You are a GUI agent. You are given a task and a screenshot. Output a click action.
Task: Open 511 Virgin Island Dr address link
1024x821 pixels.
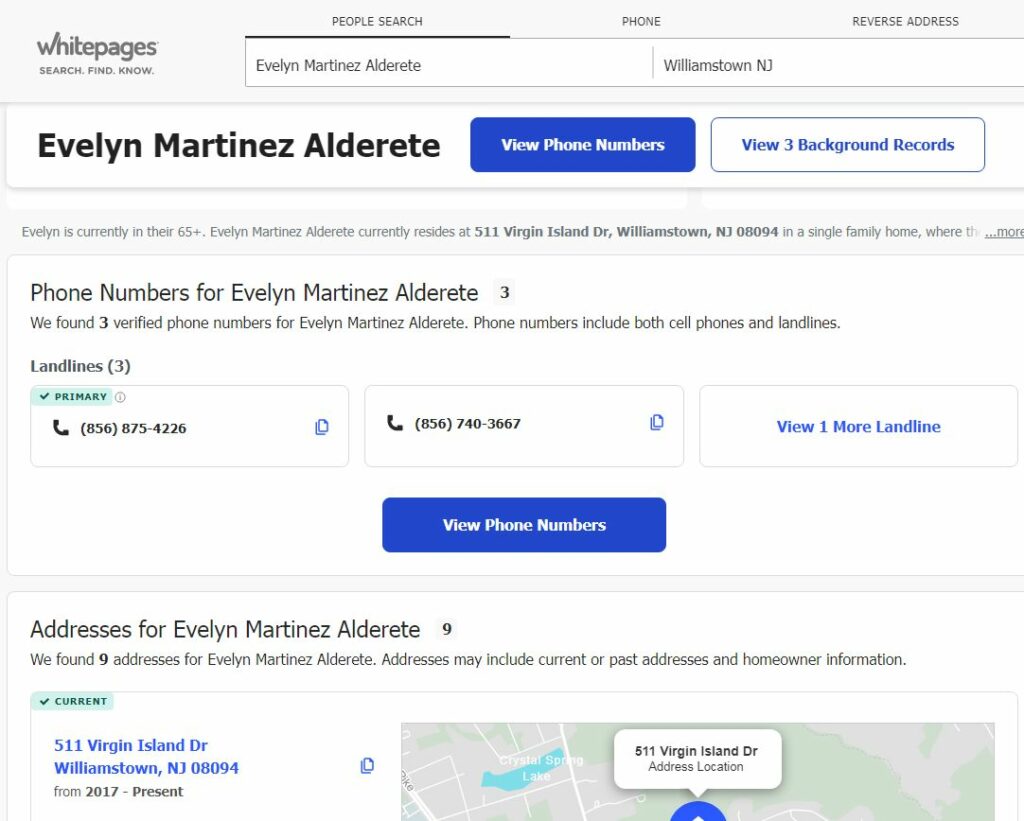point(146,756)
